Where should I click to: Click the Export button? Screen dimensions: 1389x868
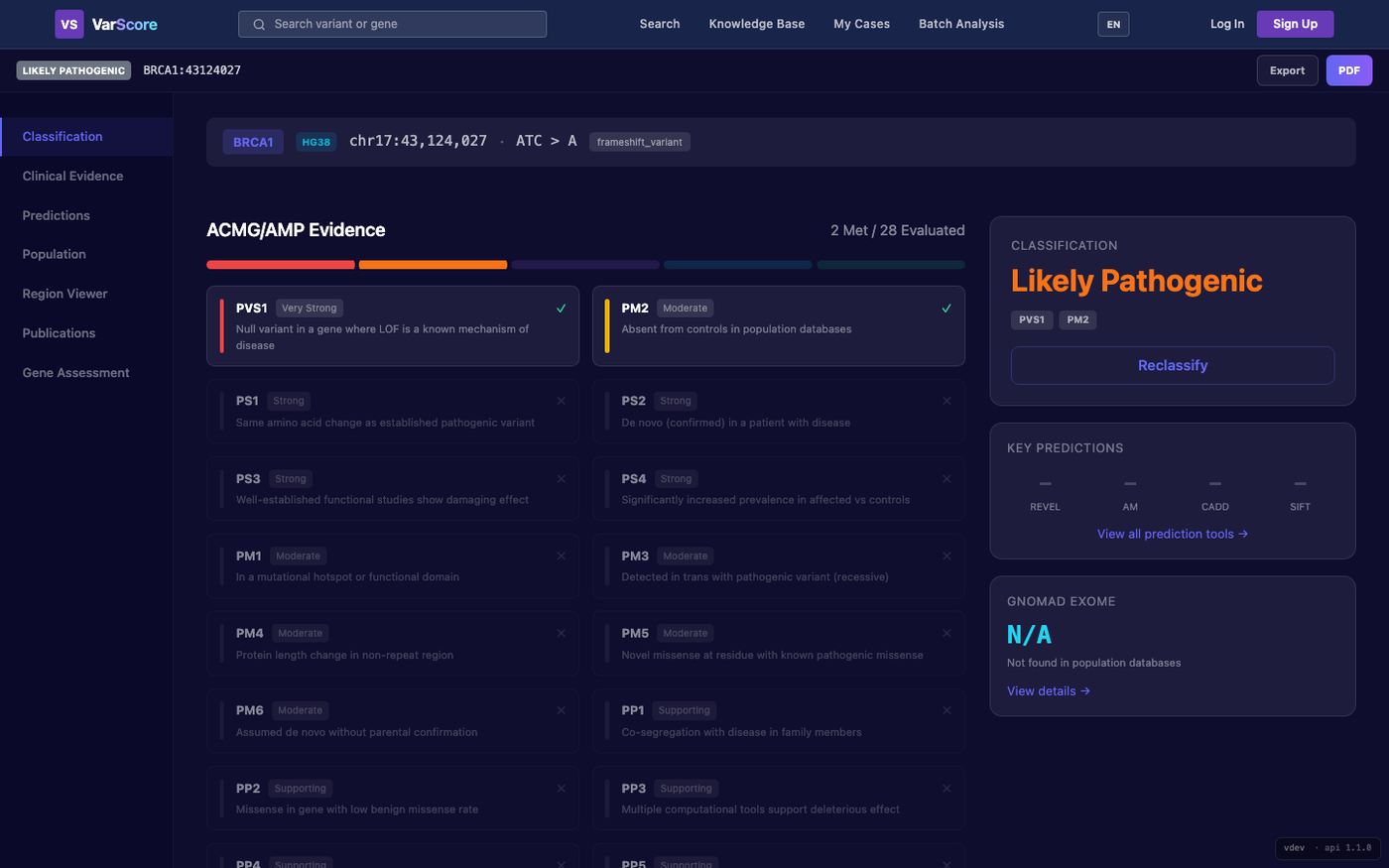tap(1287, 70)
